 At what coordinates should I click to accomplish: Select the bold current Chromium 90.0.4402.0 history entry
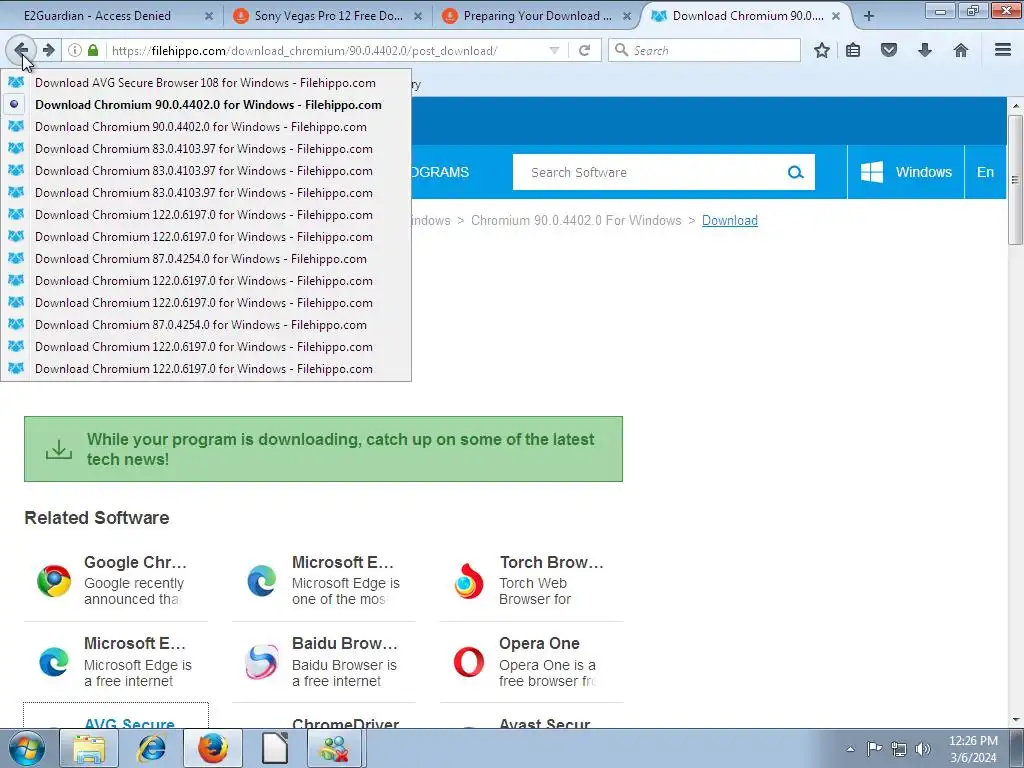(x=206, y=104)
